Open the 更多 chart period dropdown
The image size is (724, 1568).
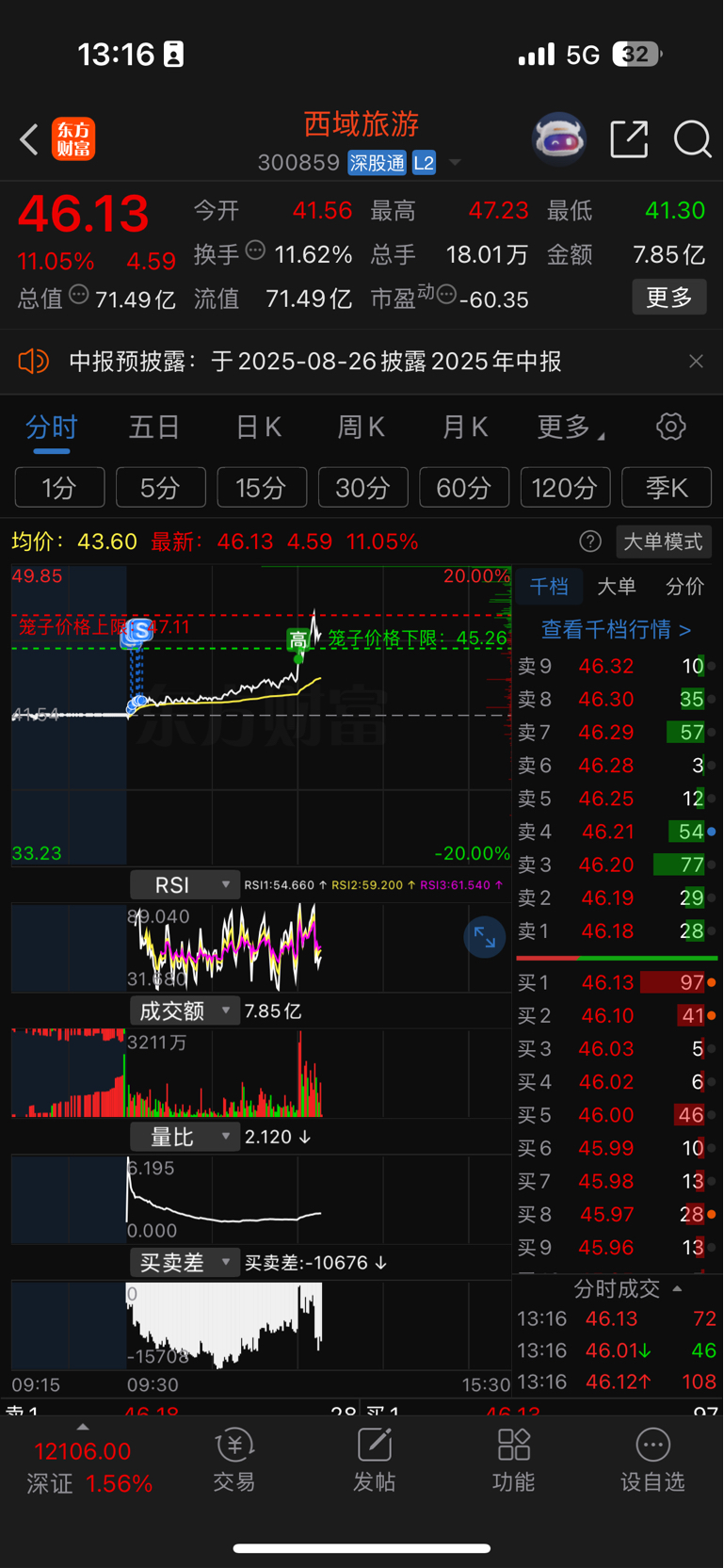coord(571,428)
